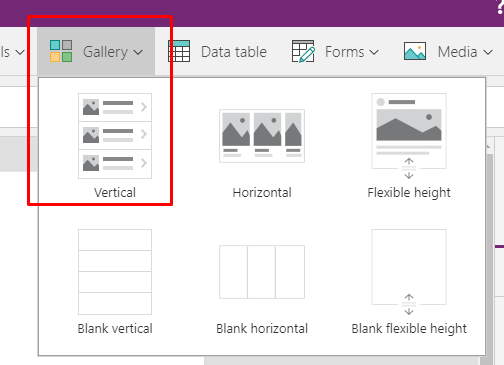The width and height of the screenshot is (504, 365).
Task: Click the Blank vertical label
Action: click(115, 328)
